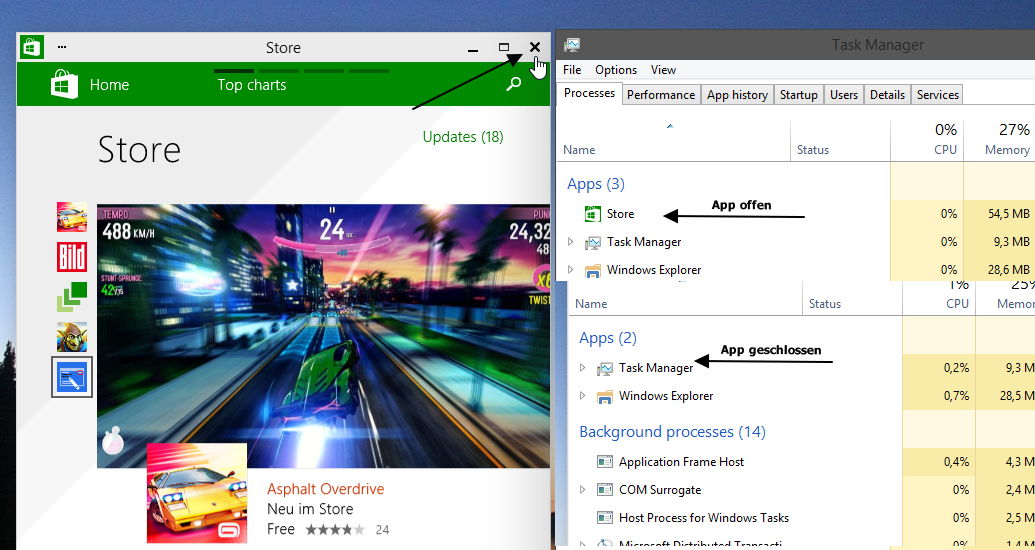Switch to the Startup tab
The width and height of the screenshot is (1035, 550).
[x=799, y=94]
